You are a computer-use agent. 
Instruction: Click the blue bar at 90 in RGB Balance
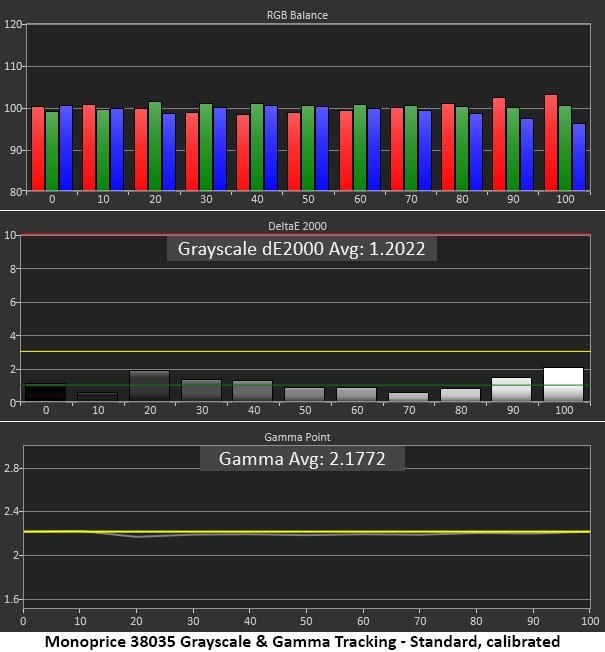[527, 155]
